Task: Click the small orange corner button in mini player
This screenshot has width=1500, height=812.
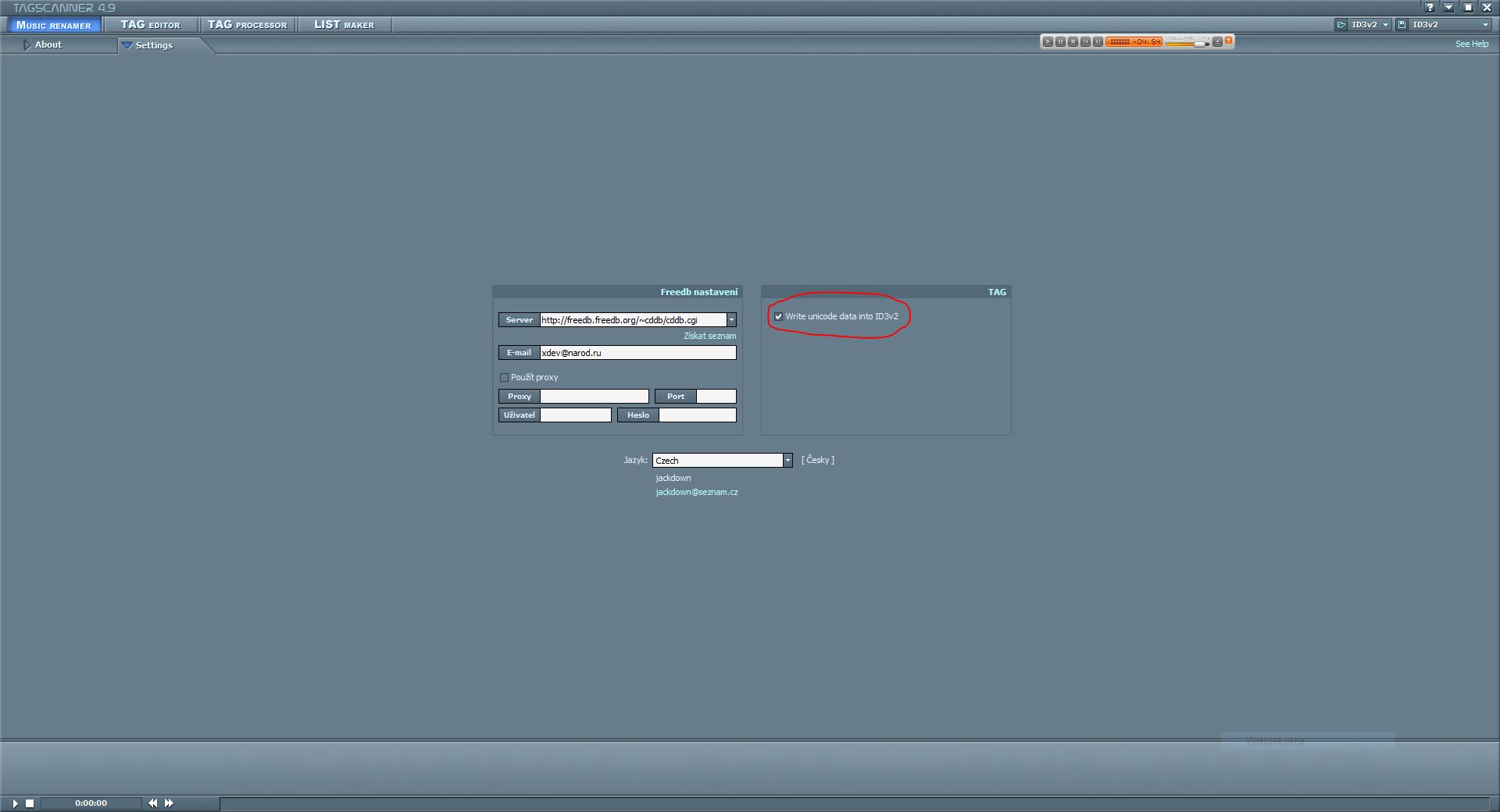Action: 1228,40
